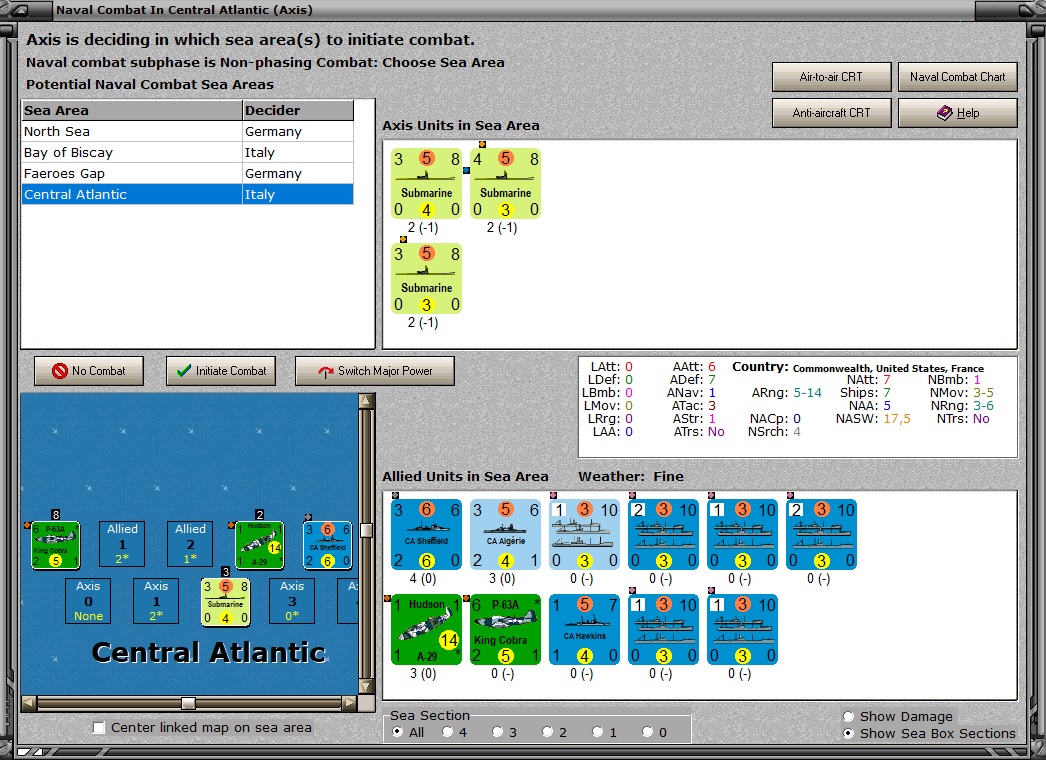Image resolution: width=1046 pixels, height=760 pixels.
Task: Select the CA Algérie cruiser unit
Action: coord(505,534)
